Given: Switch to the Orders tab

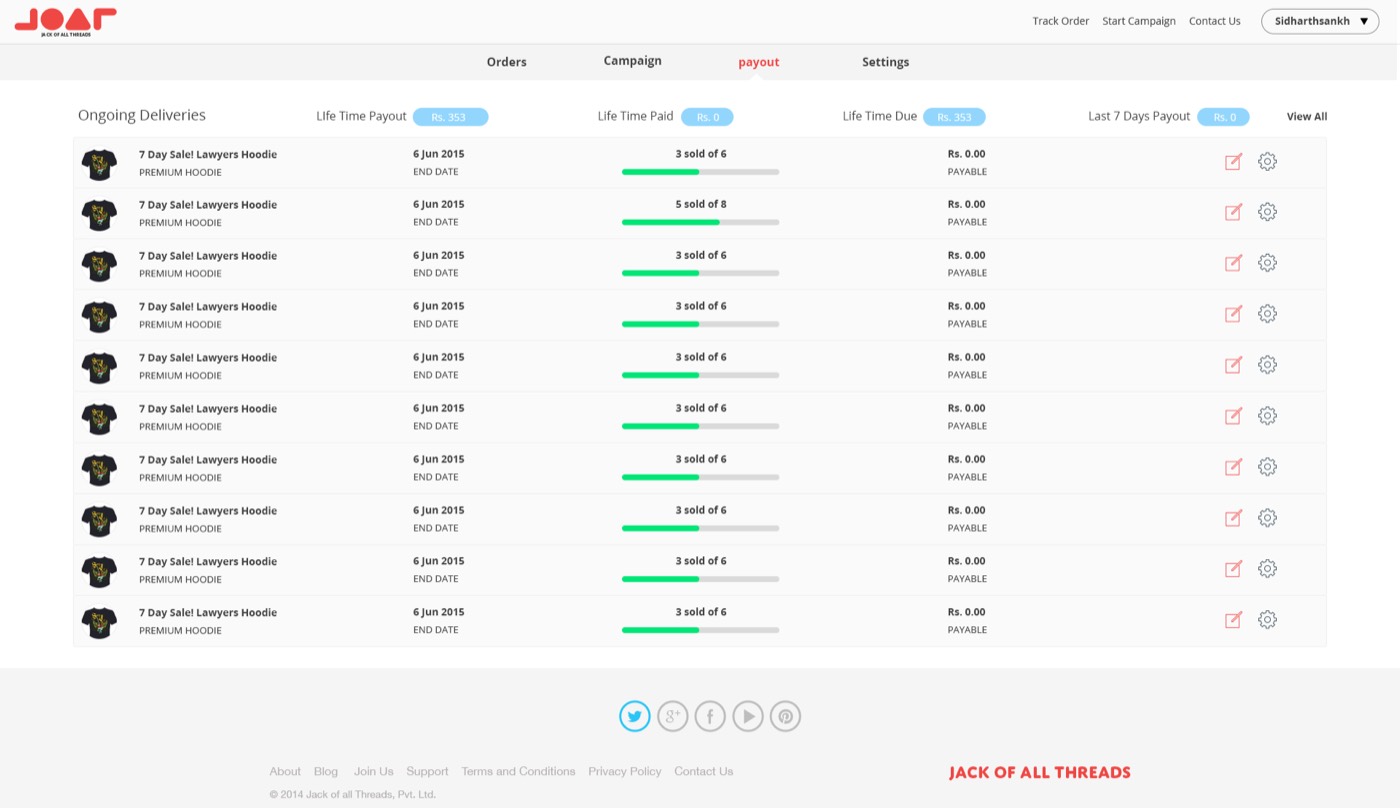Looking at the screenshot, I should pos(507,62).
